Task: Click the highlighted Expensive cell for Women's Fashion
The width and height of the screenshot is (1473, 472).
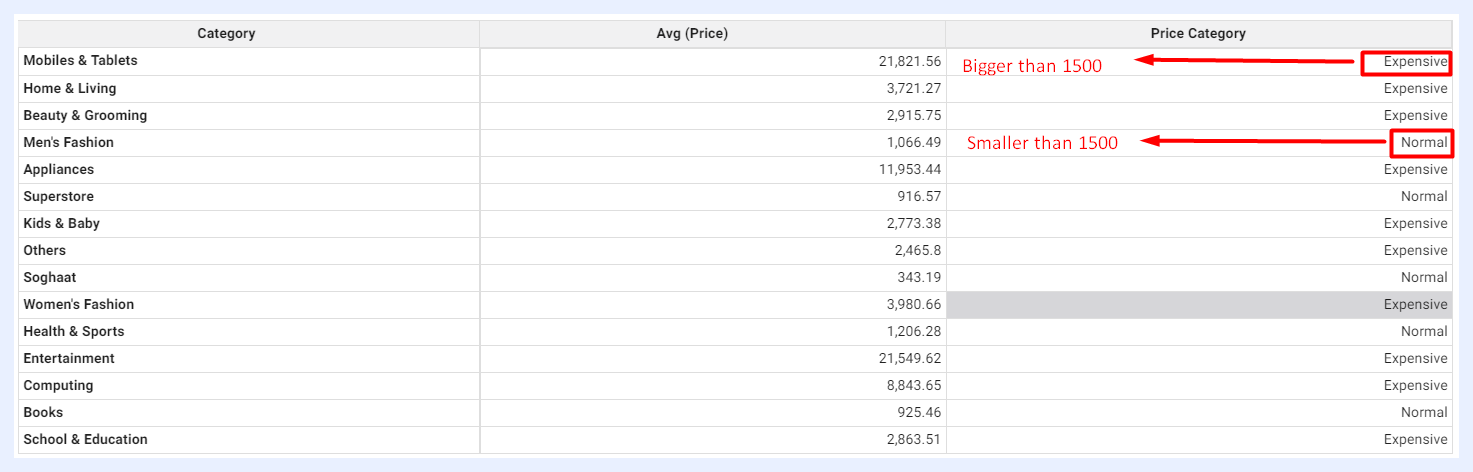Action: pyautogui.click(x=1198, y=305)
